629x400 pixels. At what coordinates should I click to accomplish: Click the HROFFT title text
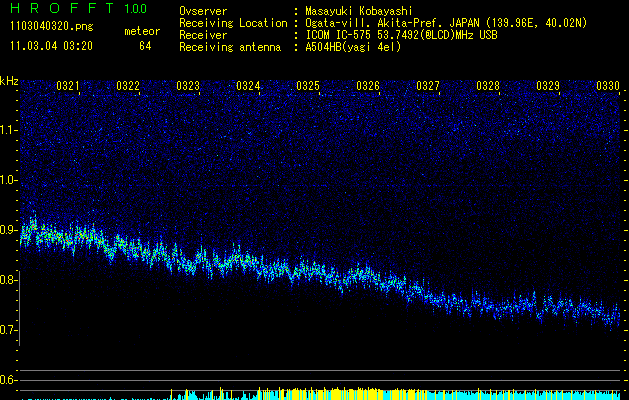[x=62, y=9]
